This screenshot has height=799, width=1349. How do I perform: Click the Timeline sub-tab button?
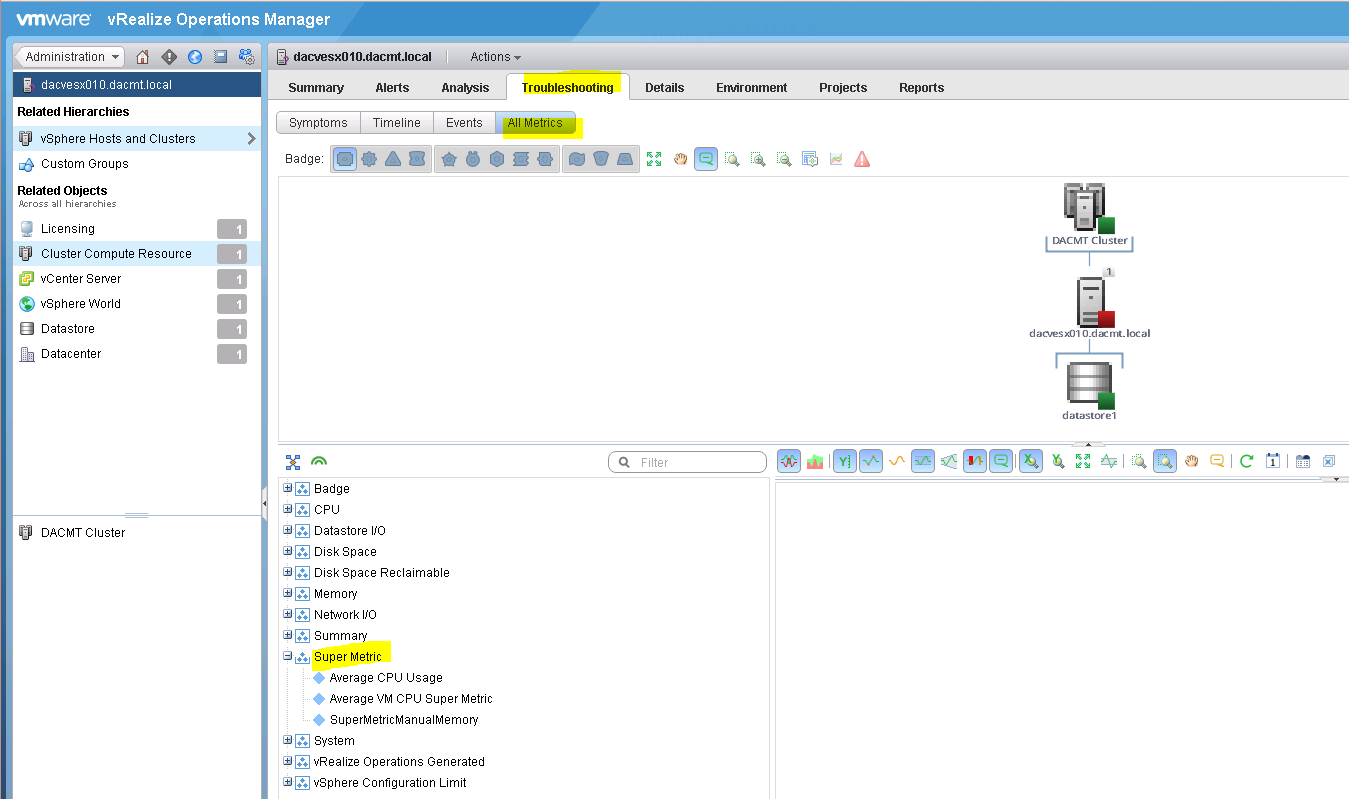click(x=397, y=123)
